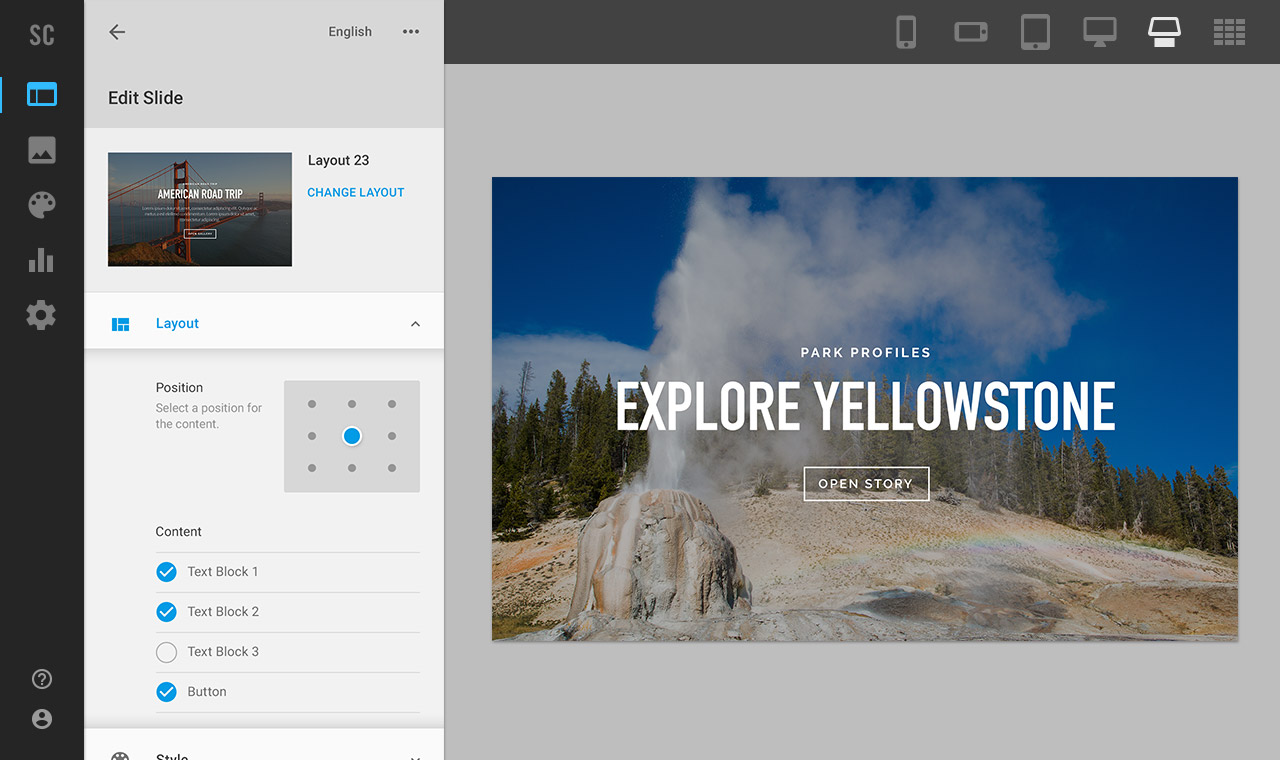Open the color palette theme icon
The height and width of the screenshot is (760, 1280).
click(x=42, y=205)
